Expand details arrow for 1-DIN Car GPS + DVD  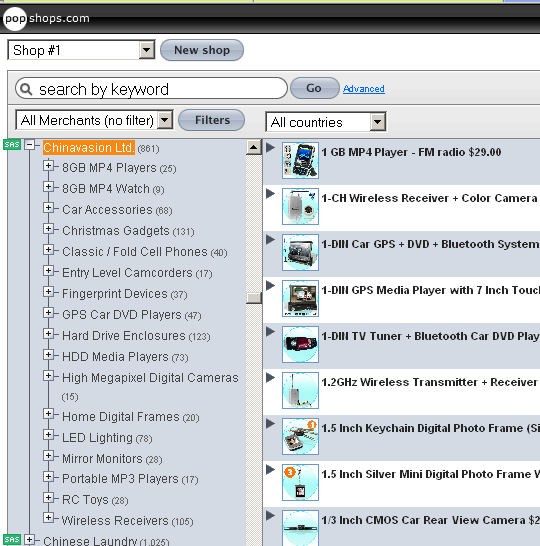[270, 240]
